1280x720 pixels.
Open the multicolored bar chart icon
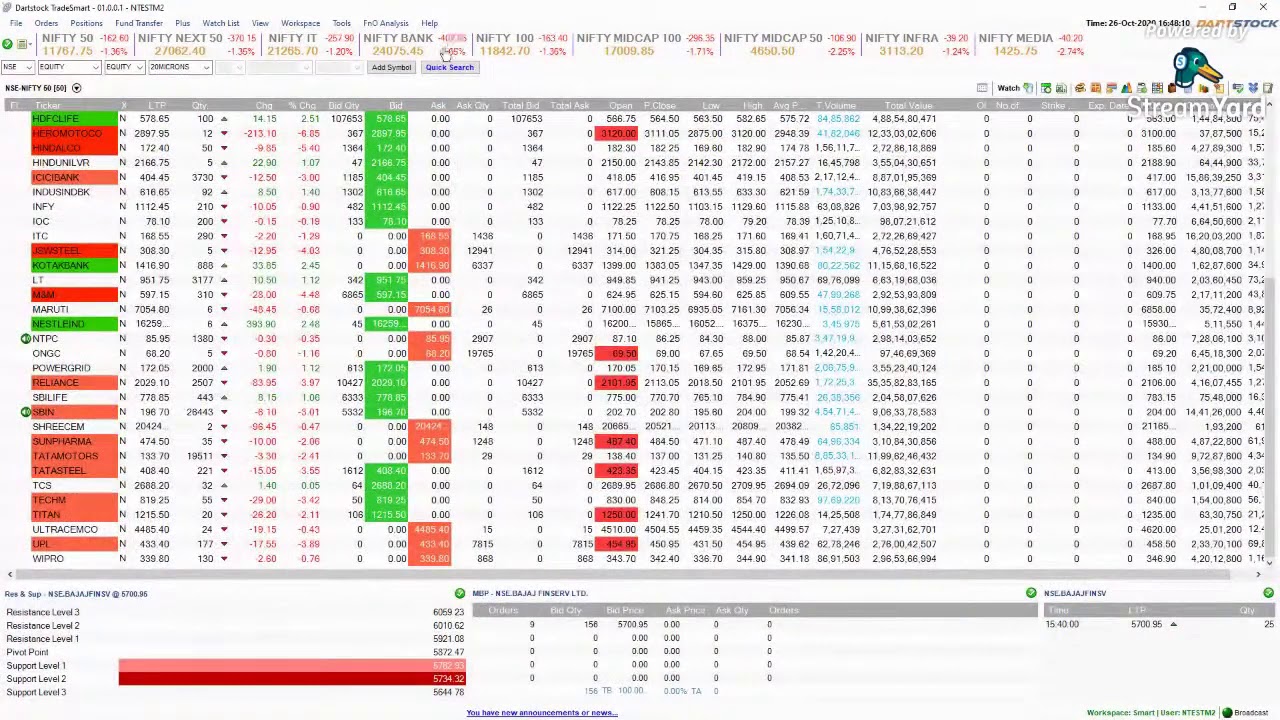1127,88
